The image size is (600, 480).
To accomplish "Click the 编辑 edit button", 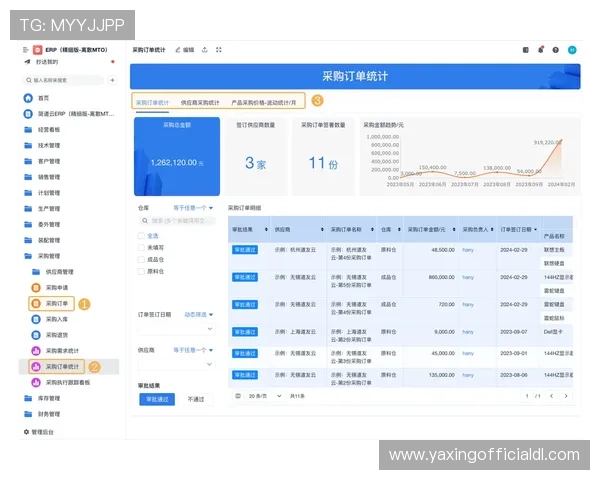I will point(184,50).
